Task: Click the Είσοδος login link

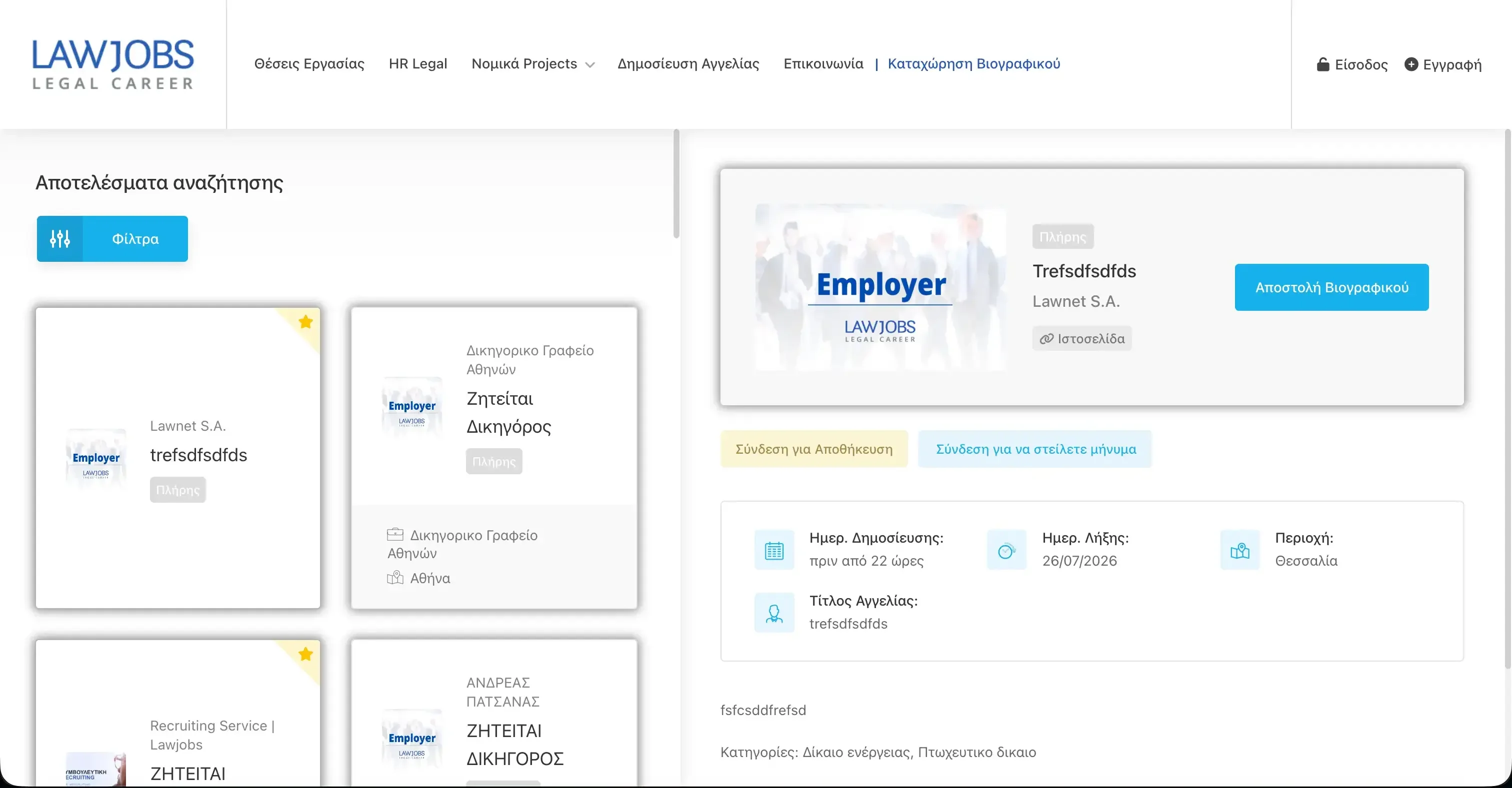Action: tap(1360, 64)
